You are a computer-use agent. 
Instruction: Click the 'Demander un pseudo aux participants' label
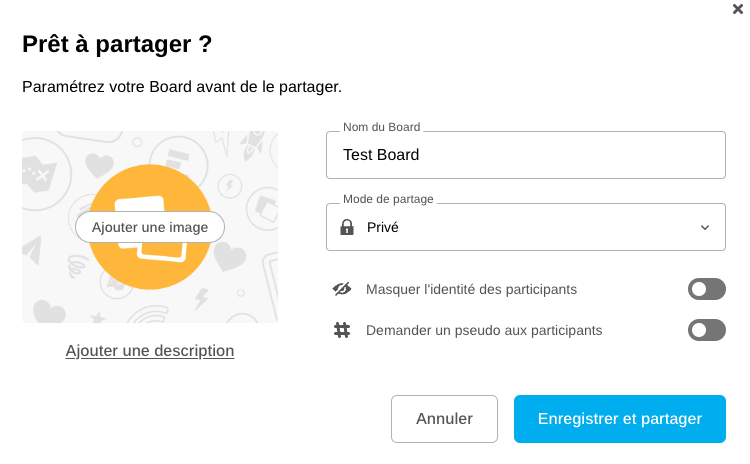[x=484, y=330]
